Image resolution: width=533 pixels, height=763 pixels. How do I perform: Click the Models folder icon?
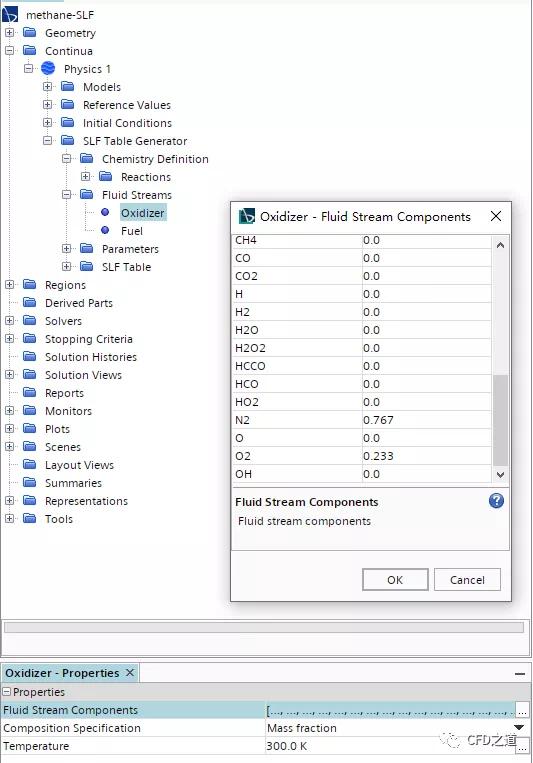click(68, 87)
